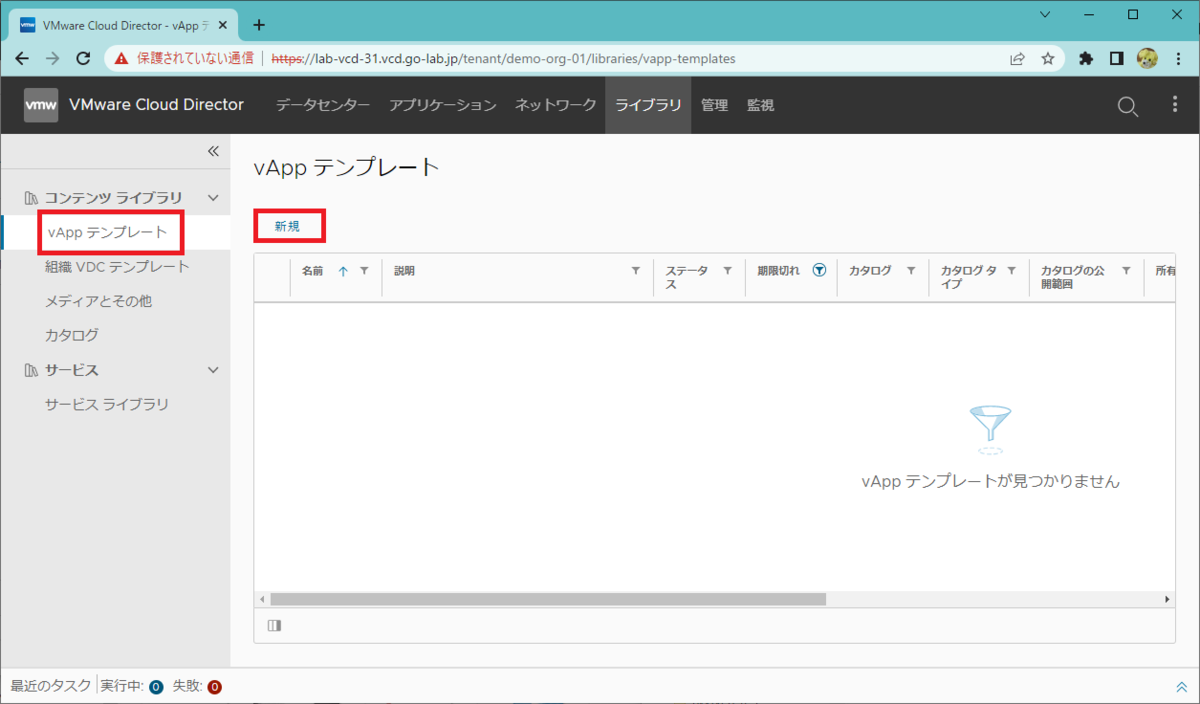
Task: Click the scrollbar left arrow
Action: tap(263, 599)
